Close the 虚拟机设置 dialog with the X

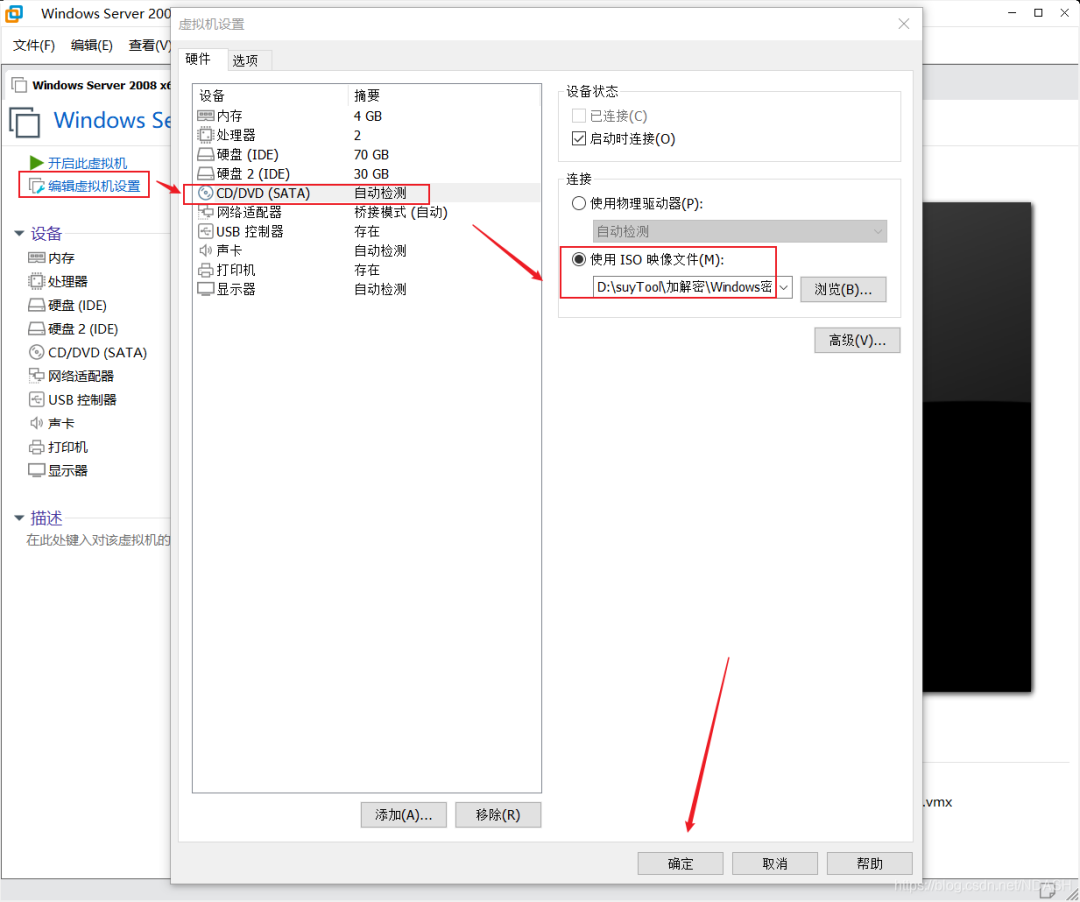pyautogui.click(x=904, y=24)
